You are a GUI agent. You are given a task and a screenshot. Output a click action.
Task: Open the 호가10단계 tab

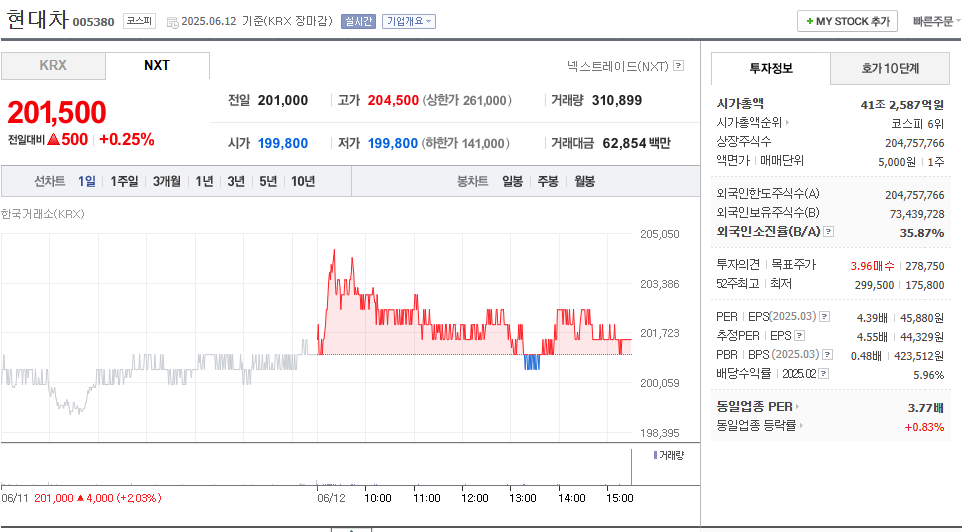pos(890,68)
